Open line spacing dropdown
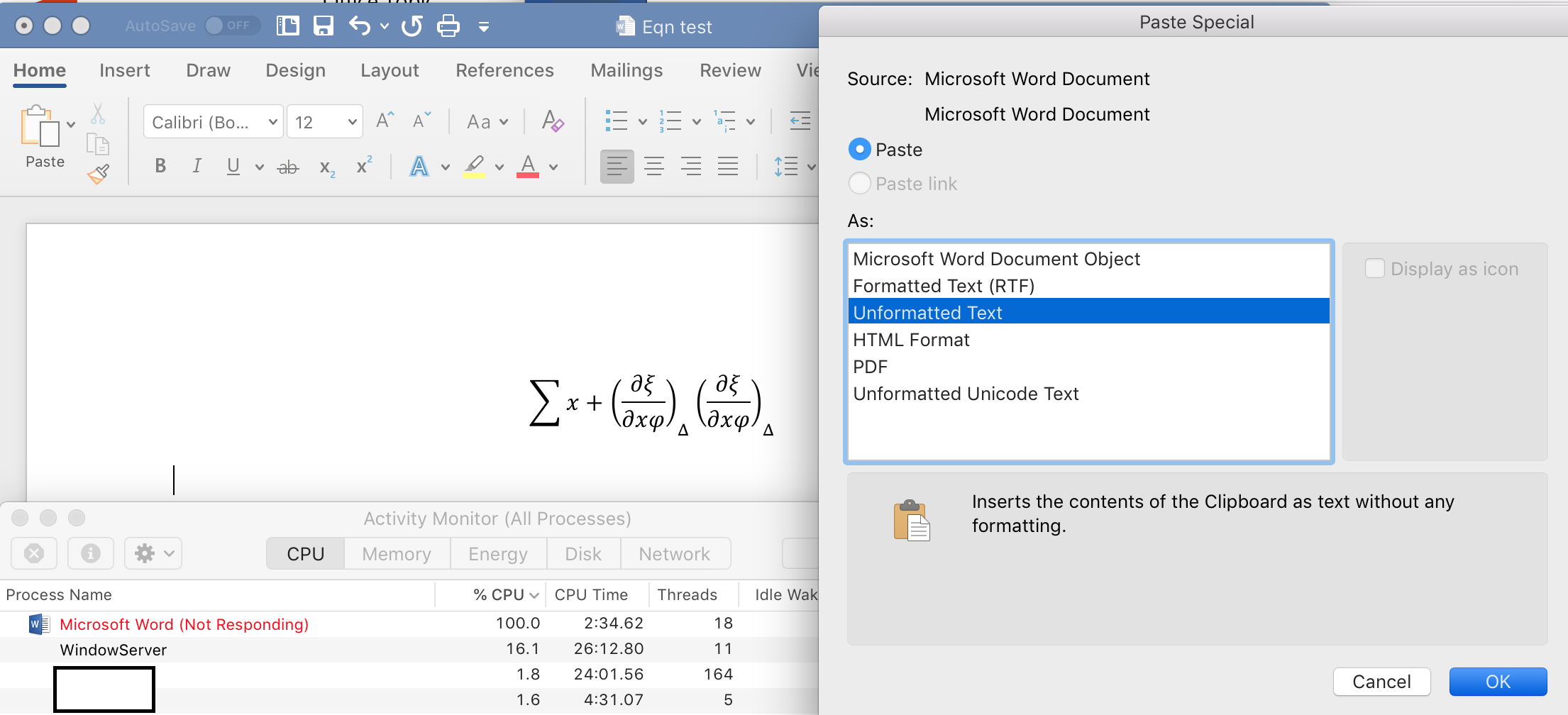This screenshot has width=1568, height=715. [812, 167]
